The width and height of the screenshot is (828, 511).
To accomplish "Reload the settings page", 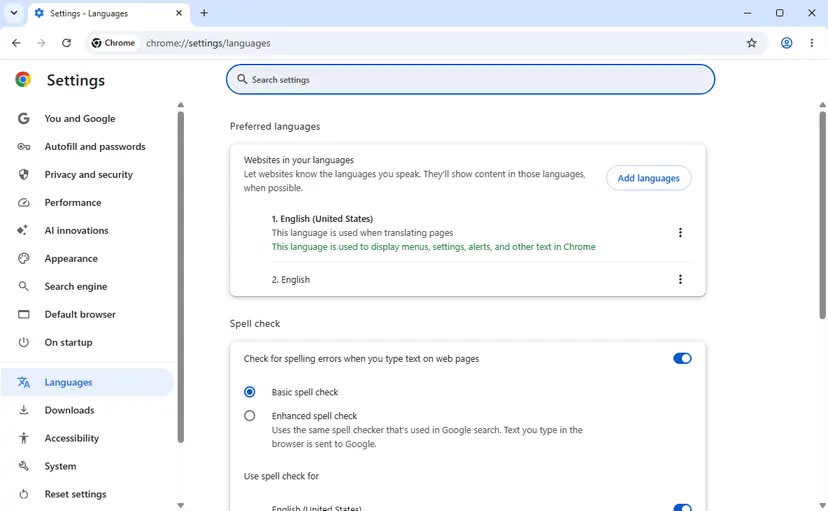I will coord(66,43).
